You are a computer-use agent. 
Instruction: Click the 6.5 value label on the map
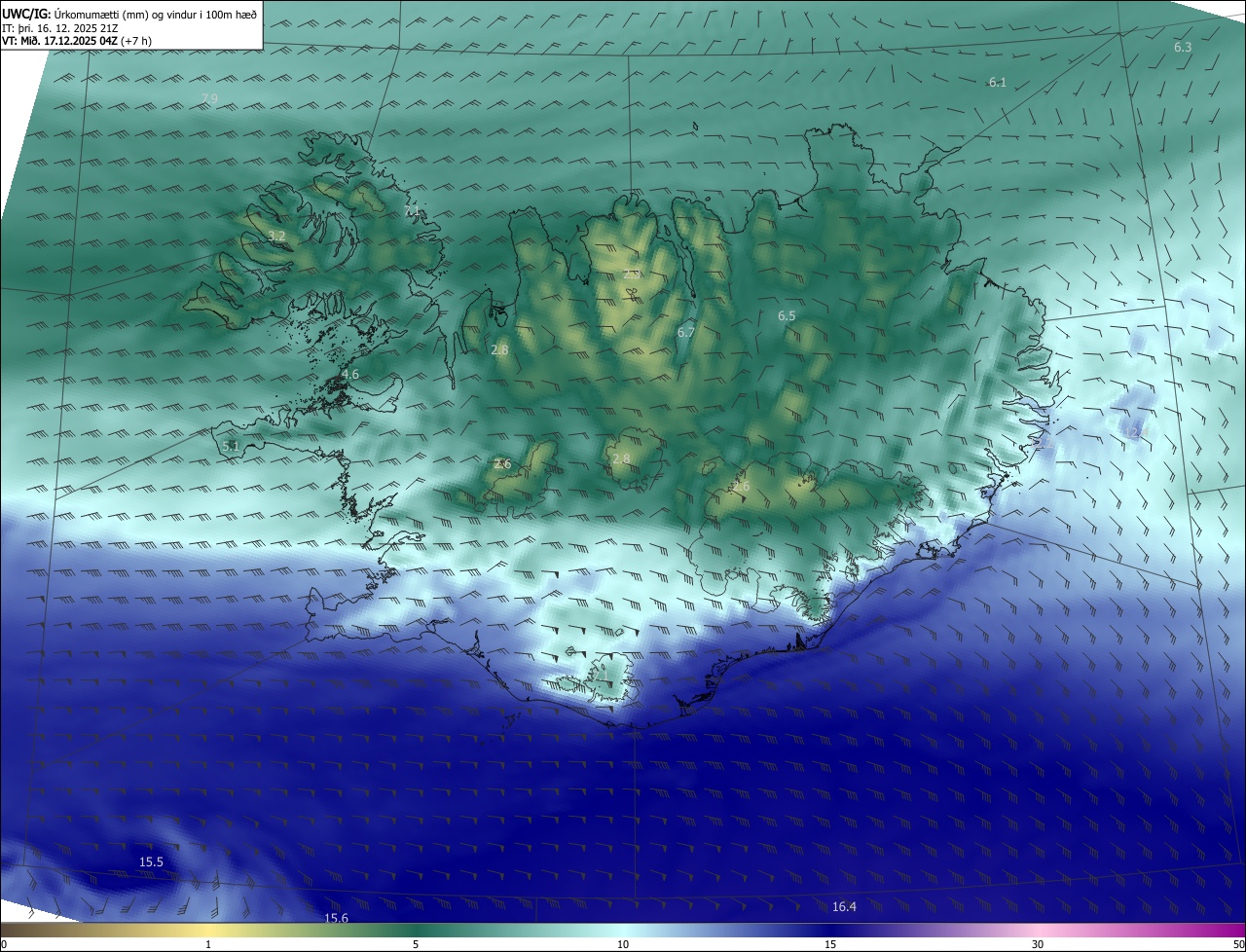[x=787, y=316]
